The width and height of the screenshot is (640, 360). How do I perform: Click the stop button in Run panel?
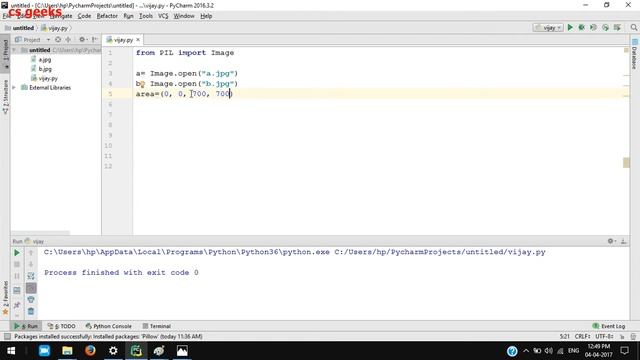17,264
